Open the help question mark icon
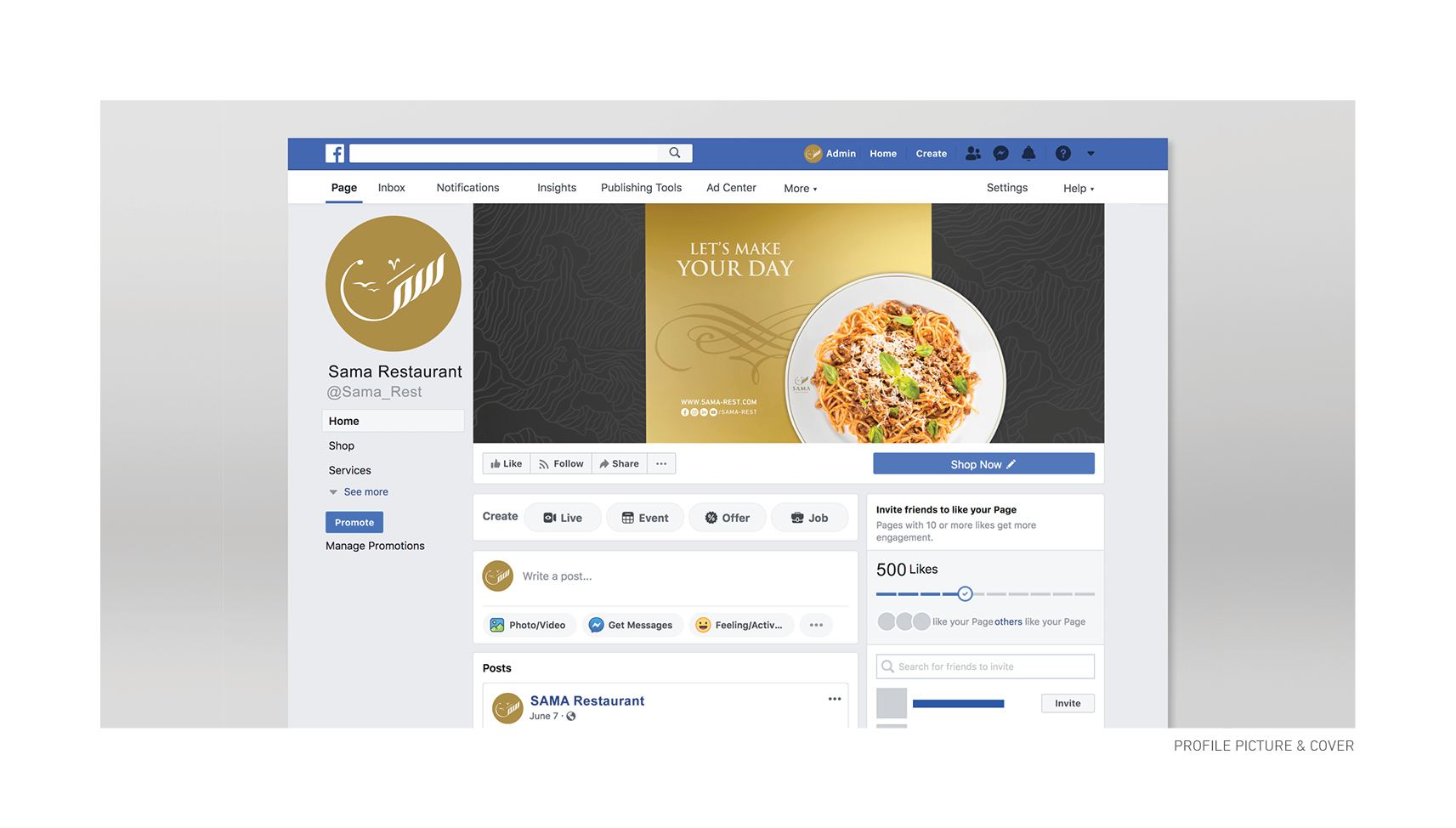This screenshot has height=828, width=1456. point(1063,153)
